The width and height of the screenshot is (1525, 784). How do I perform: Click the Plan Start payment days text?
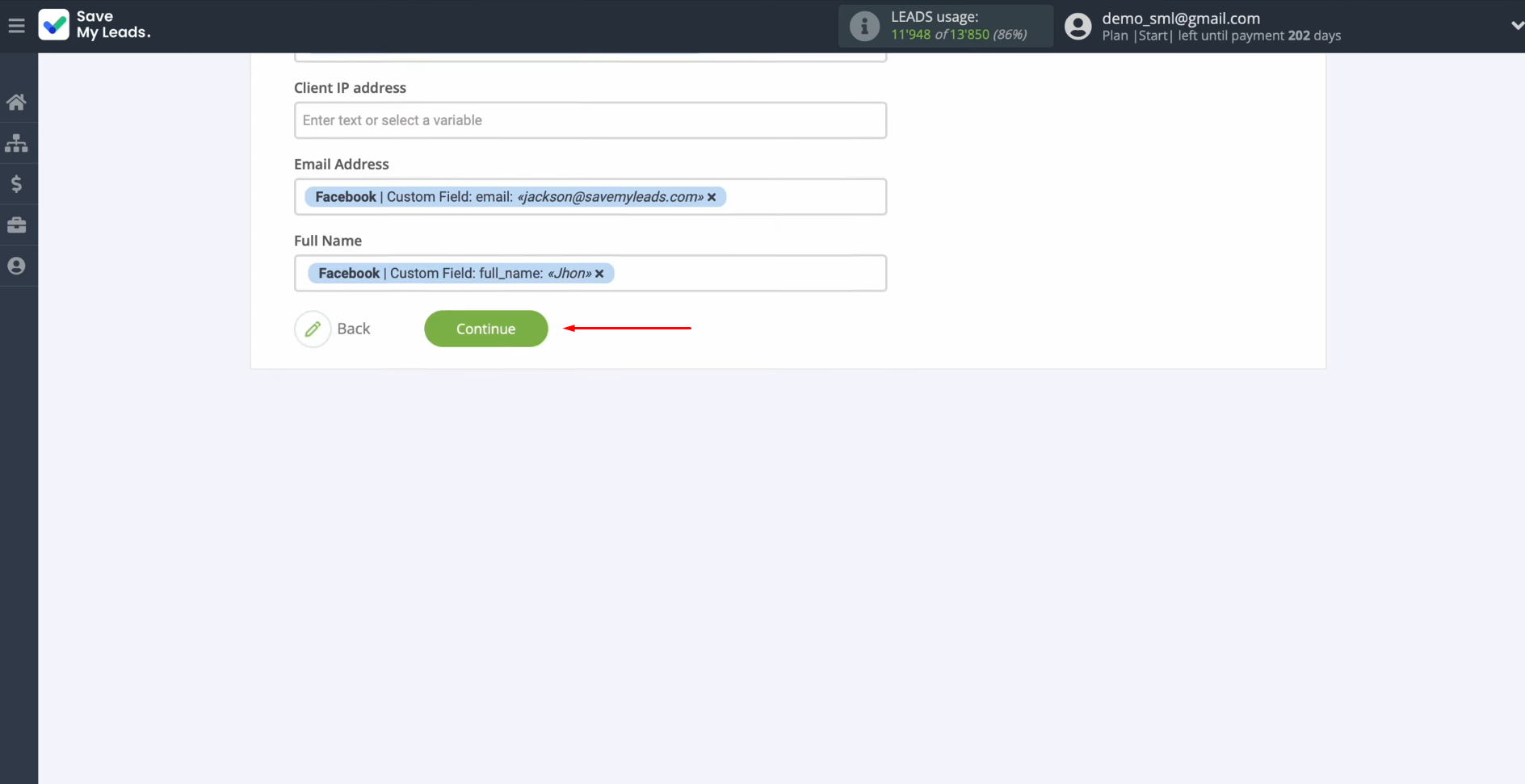tap(1221, 36)
